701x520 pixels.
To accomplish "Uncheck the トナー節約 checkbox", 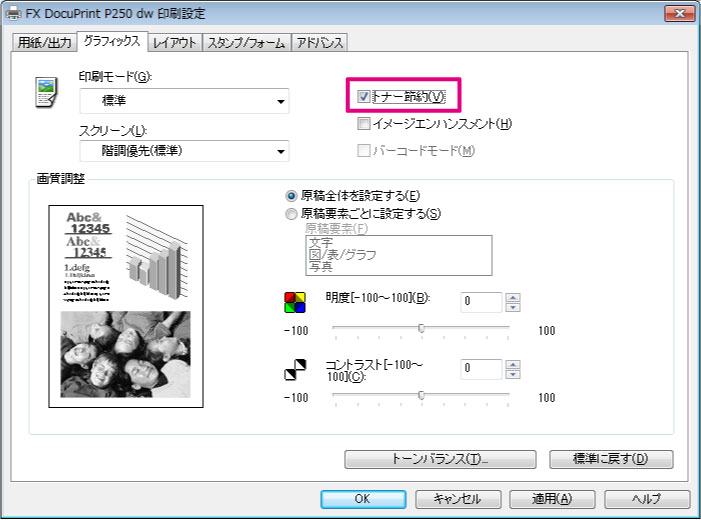I will point(364,96).
